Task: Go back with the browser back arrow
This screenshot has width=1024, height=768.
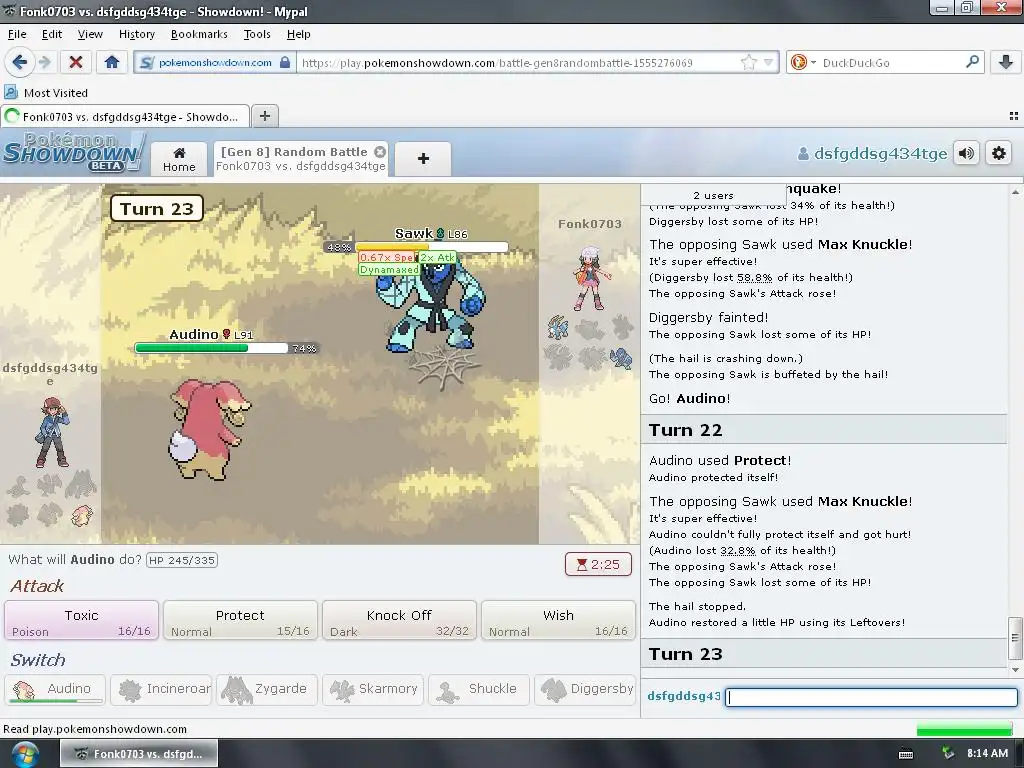Action: (x=19, y=62)
